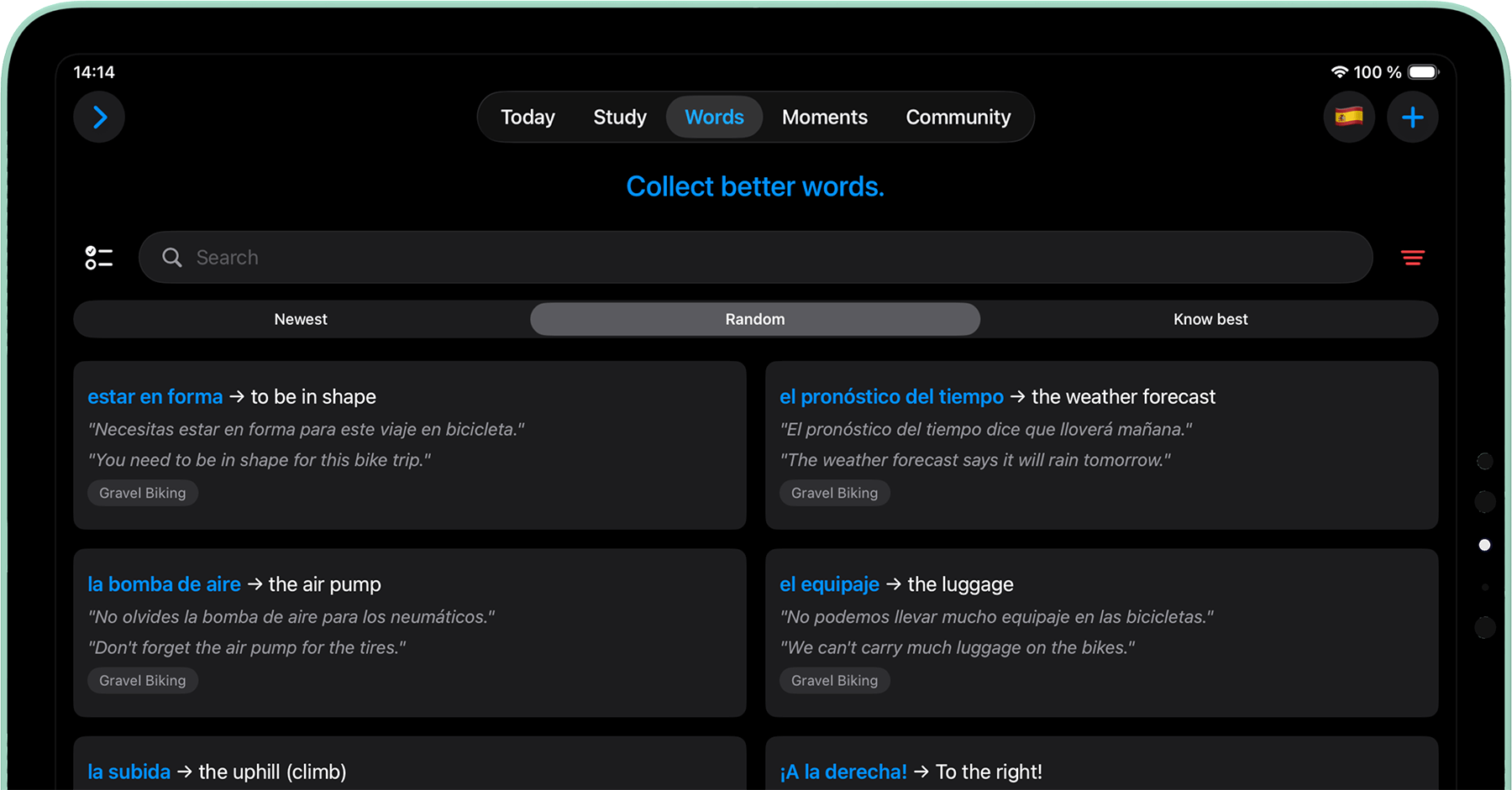Add a new word with the plus button
This screenshot has width=1512, height=790.
point(1414,117)
